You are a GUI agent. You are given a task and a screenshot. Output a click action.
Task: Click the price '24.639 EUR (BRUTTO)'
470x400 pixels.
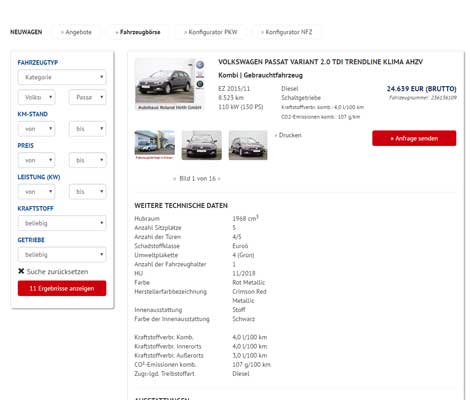point(421,89)
